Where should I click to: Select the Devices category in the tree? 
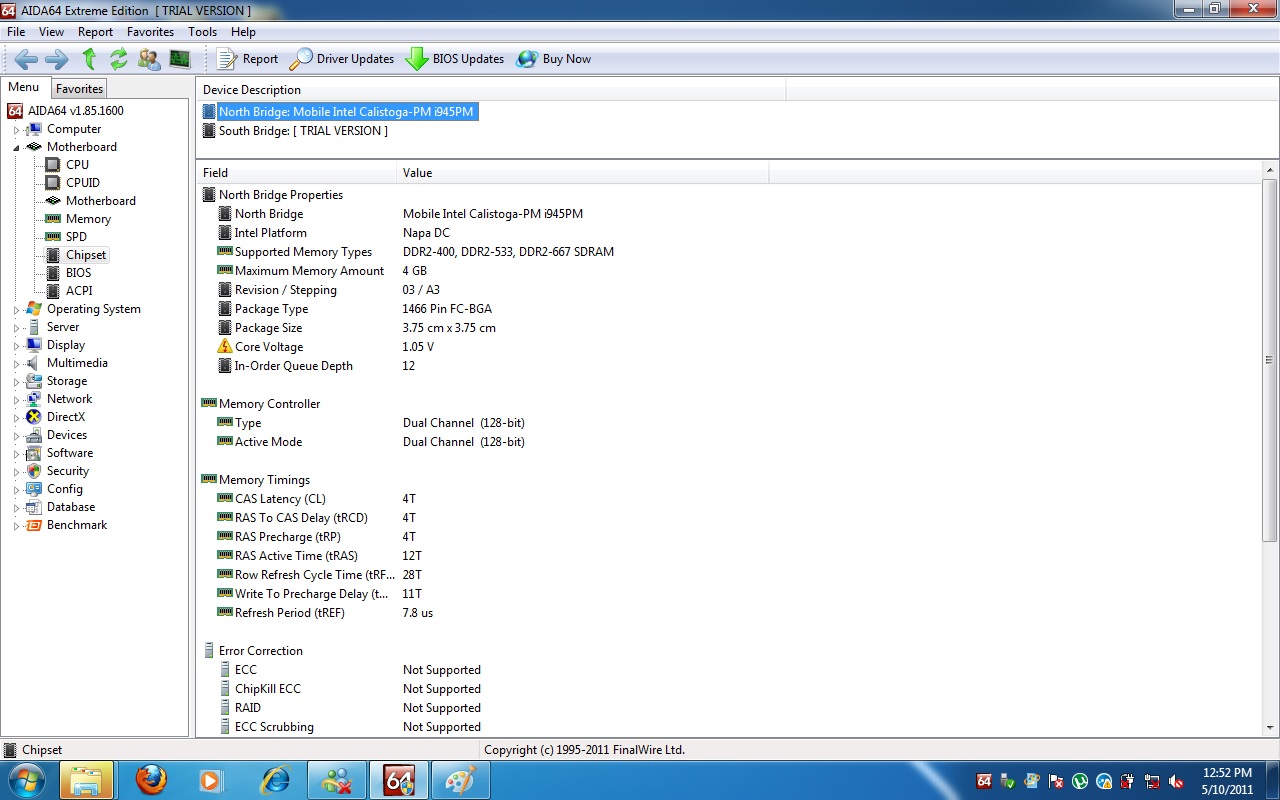click(66, 435)
